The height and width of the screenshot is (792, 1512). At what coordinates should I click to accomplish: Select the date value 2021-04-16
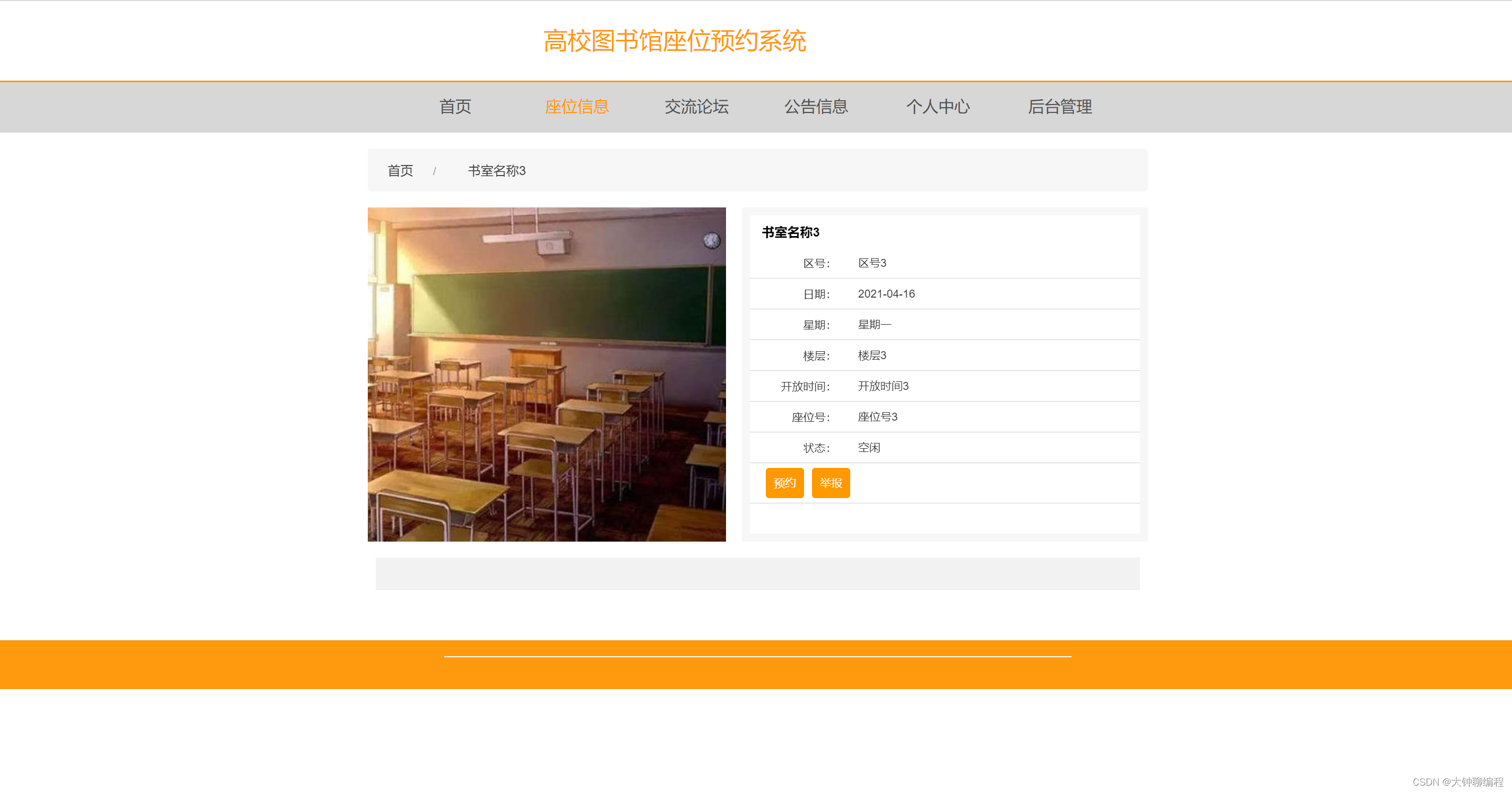[886, 294]
